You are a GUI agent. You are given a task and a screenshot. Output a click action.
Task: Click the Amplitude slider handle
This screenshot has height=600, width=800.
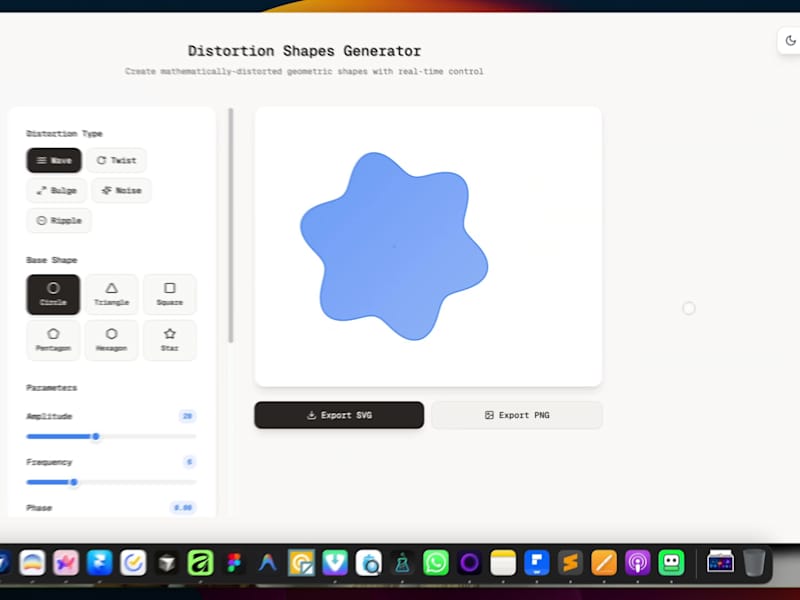(x=95, y=436)
